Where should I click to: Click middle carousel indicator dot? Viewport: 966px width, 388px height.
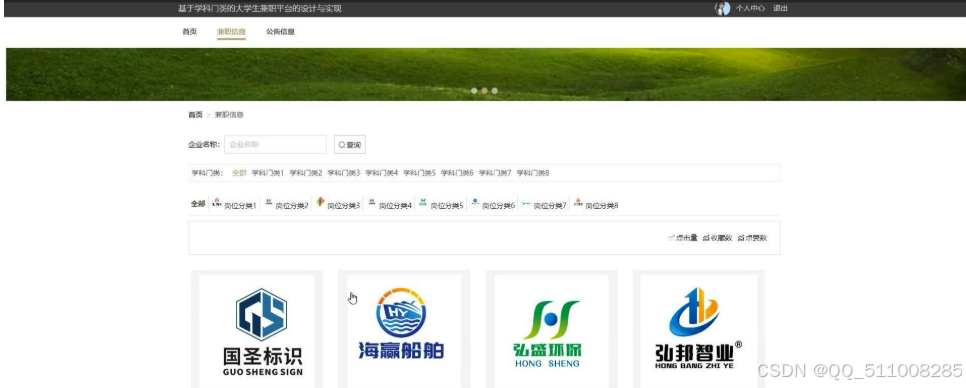coord(484,91)
